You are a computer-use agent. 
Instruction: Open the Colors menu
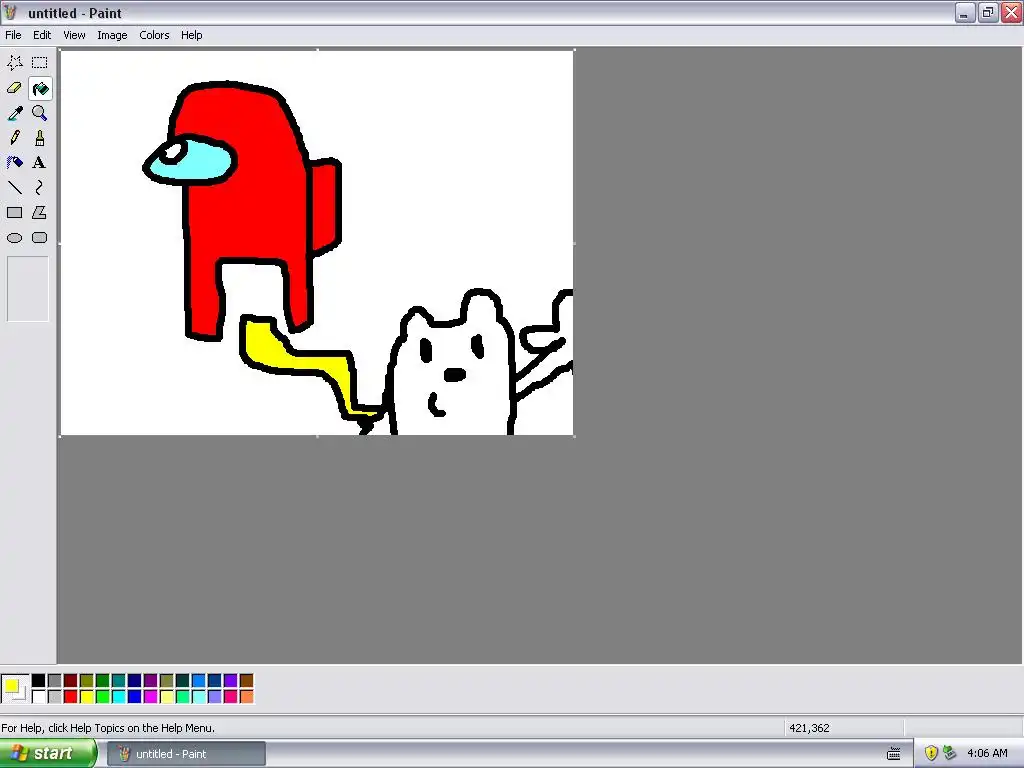coord(154,35)
